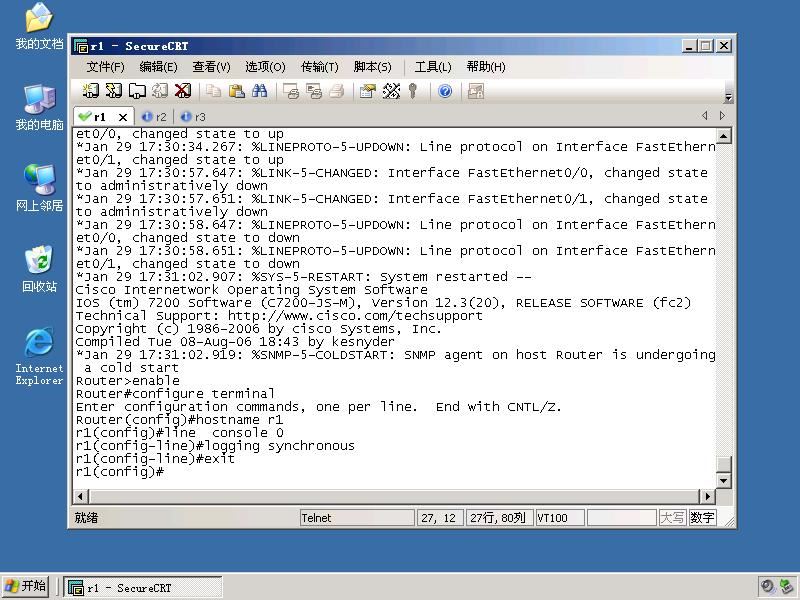Click the '27行, 80列' status bar field
Image resolution: width=800 pixels, height=600 pixels.
(499, 518)
